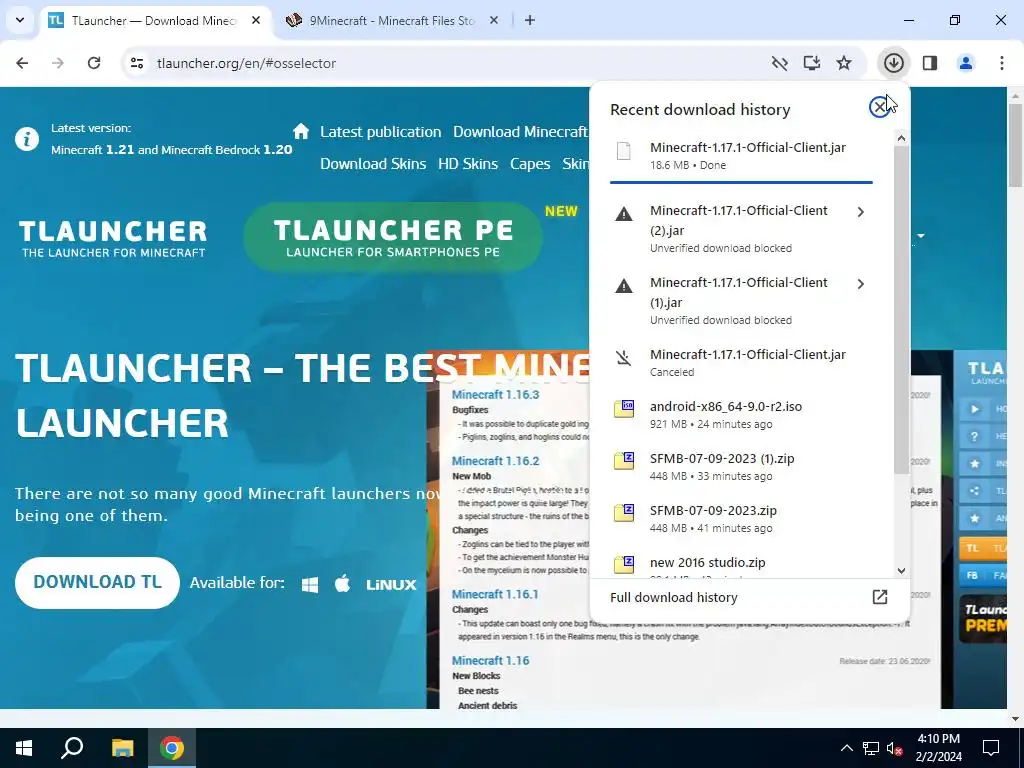1024x768 pixels.
Task: Open the Capes menu link
Action: 530,164
